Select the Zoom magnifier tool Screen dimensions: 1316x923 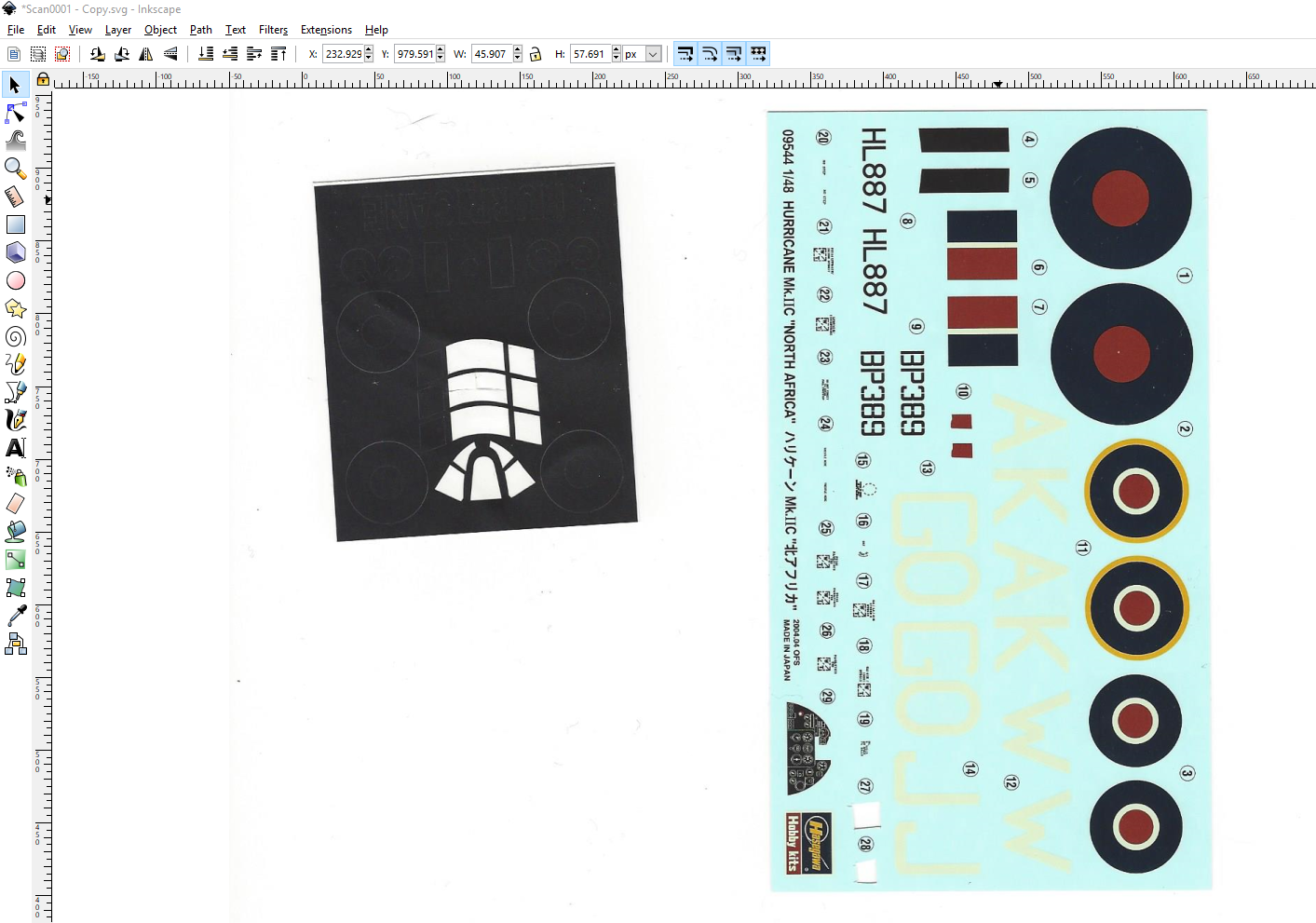[15, 169]
